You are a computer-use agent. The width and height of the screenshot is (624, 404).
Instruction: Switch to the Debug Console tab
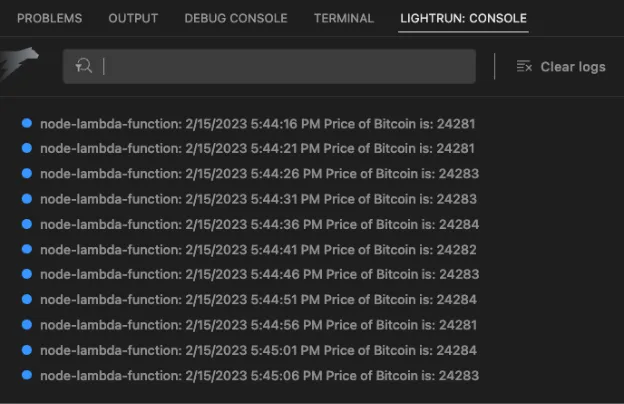coord(235,18)
